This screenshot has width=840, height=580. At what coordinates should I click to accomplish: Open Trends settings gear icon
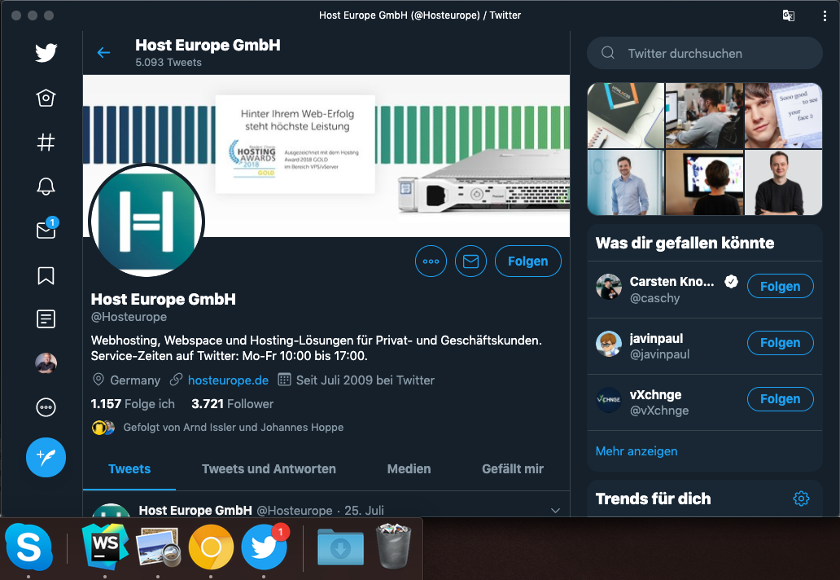[x=801, y=499]
